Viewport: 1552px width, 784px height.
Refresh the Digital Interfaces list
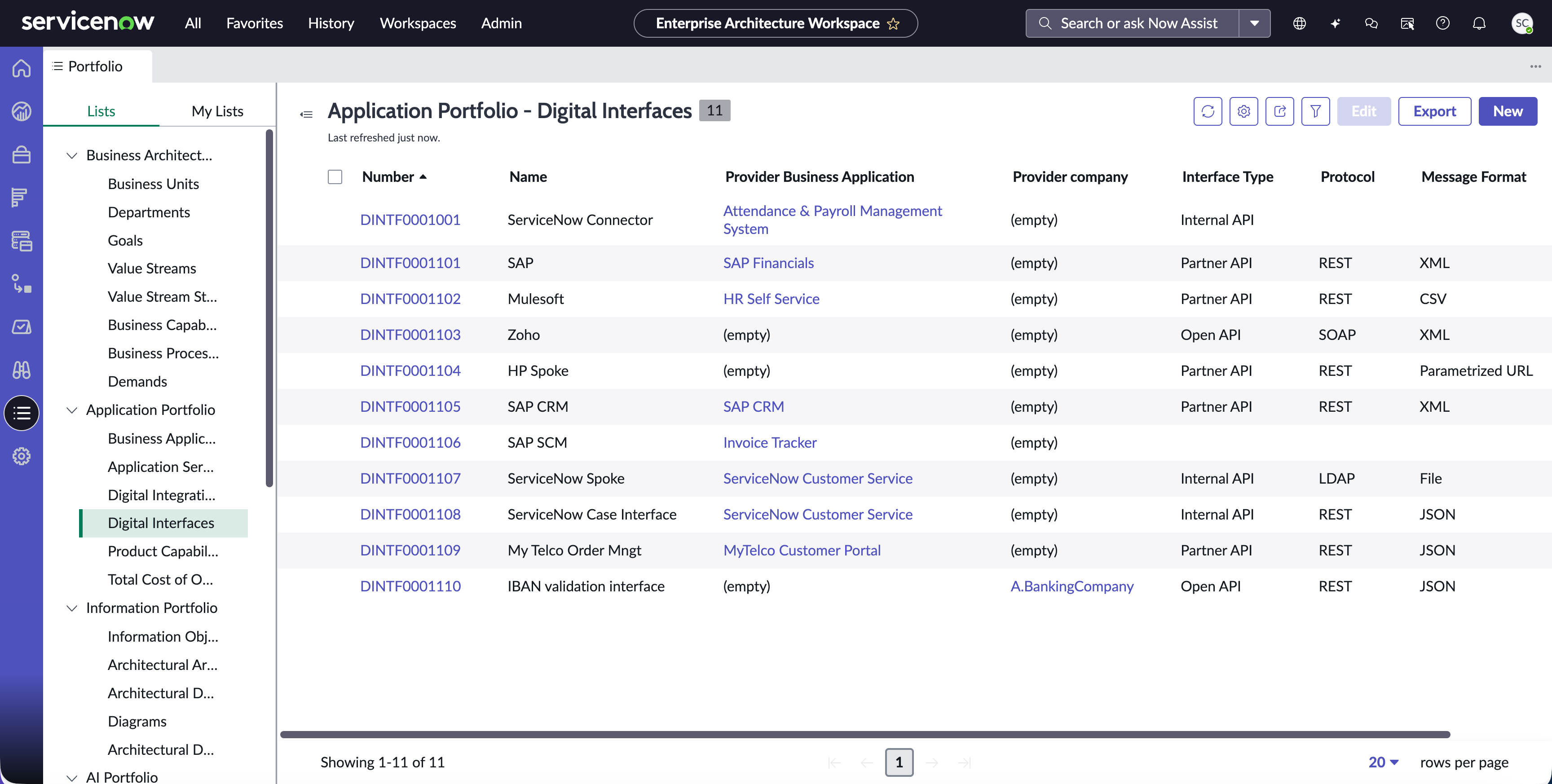(x=1208, y=111)
